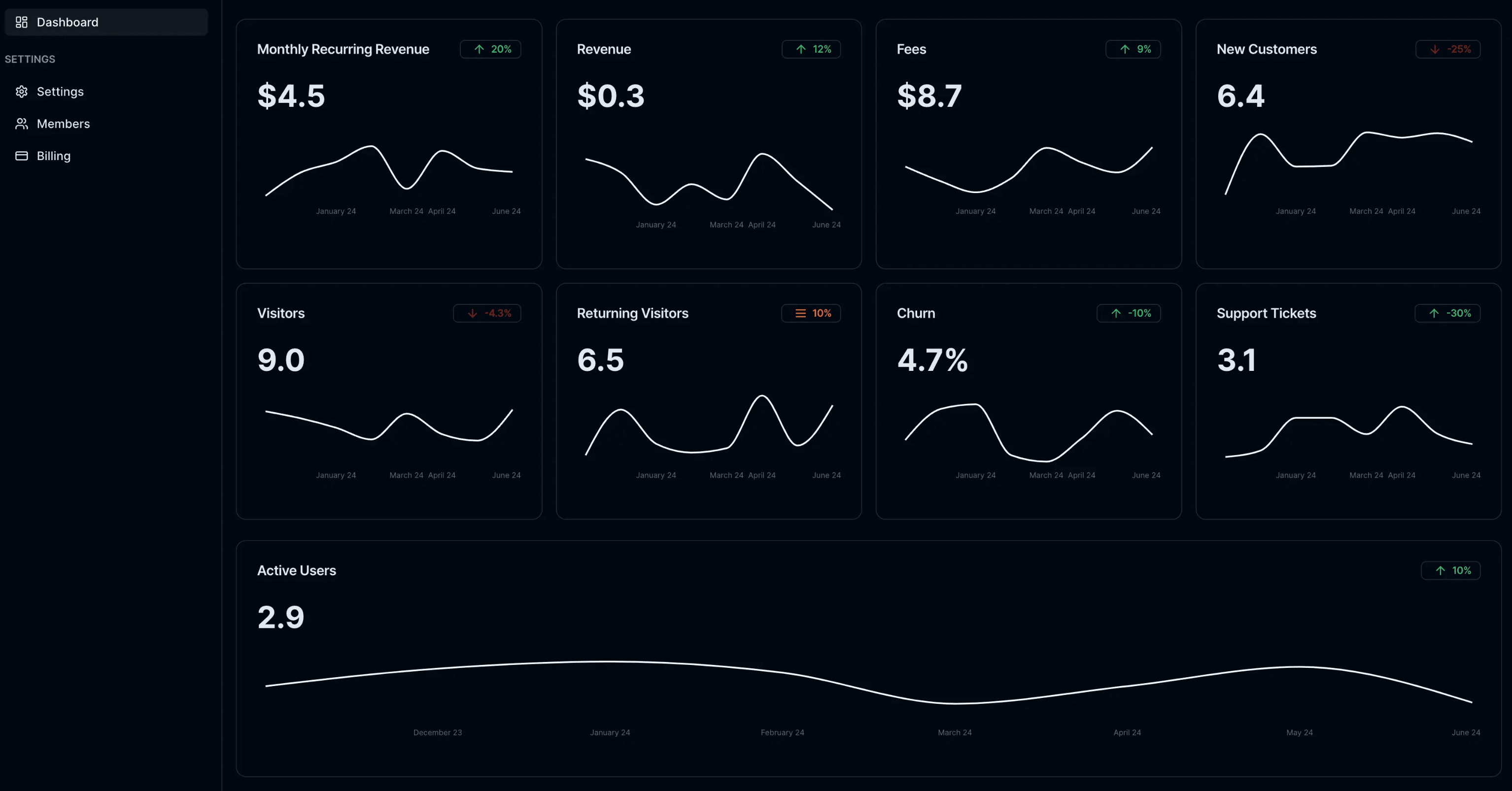The height and width of the screenshot is (791, 1512).
Task: Click the Members people icon
Action: pyautogui.click(x=22, y=124)
